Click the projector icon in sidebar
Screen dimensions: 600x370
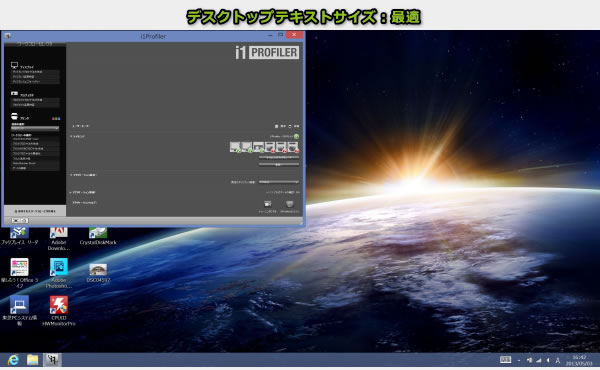click(15, 93)
